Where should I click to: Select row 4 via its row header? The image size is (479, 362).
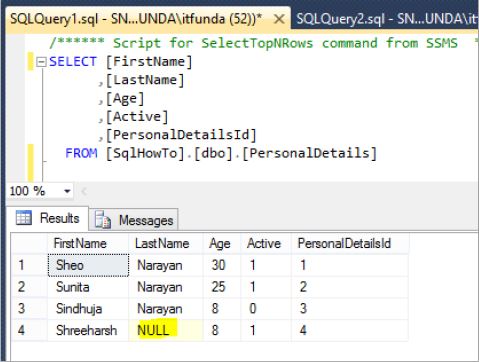click(x=29, y=330)
